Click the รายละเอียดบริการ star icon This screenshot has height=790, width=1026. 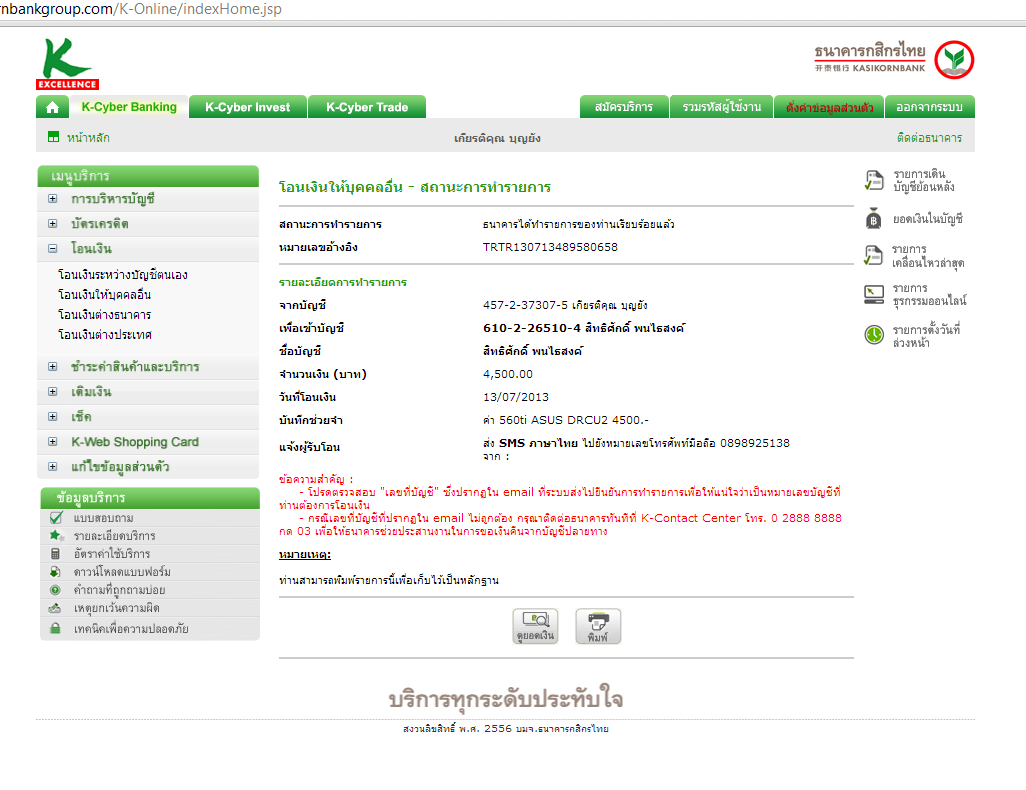[x=56, y=535]
